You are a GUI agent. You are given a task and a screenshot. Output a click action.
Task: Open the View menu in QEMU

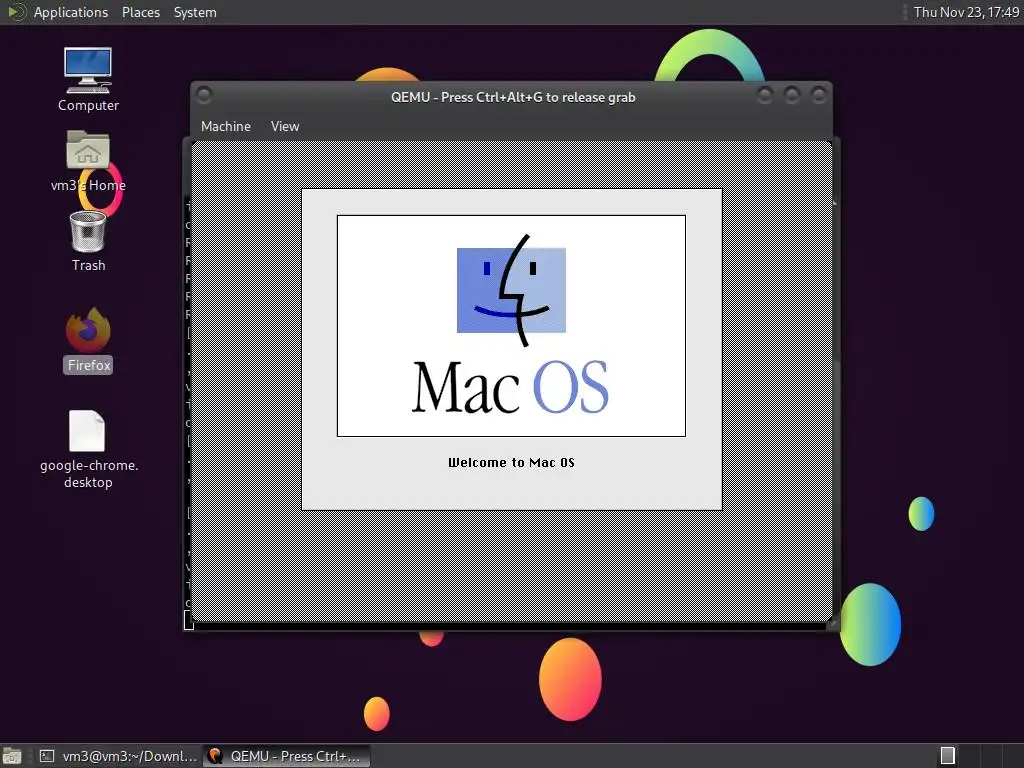click(285, 126)
